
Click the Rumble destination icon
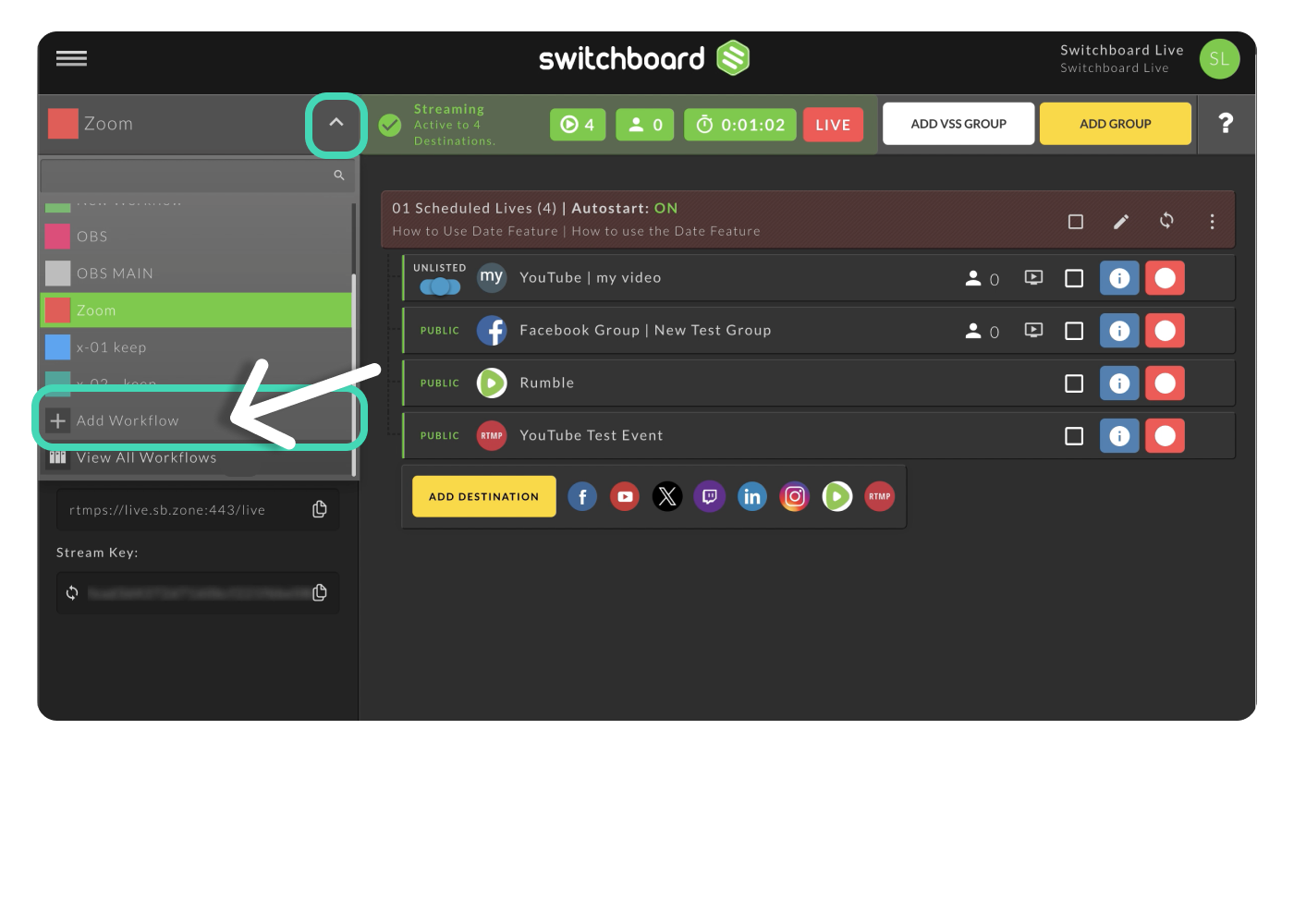[x=492, y=383]
